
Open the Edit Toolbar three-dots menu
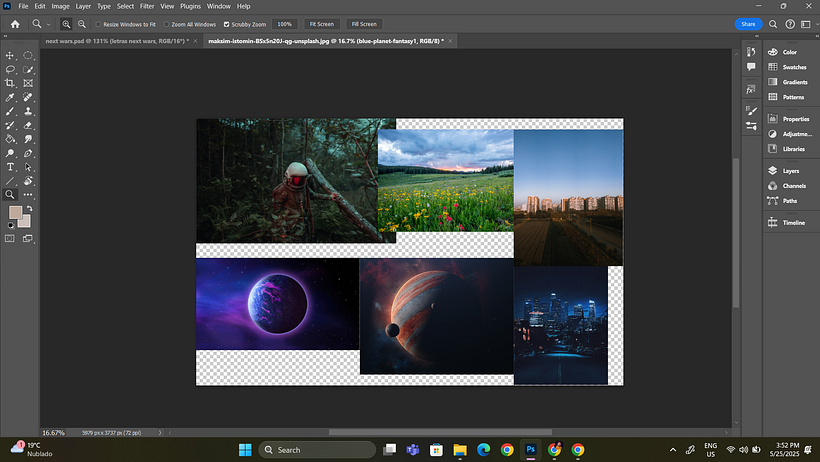[x=28, y=195]
